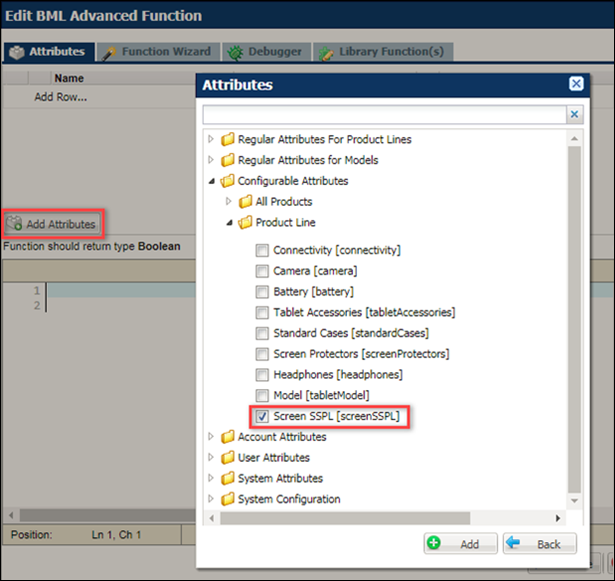The image size is (615, 581).
Task: Check the Camera [camera] checkbox
Action: pyautogui.click(x=262, y=271)
